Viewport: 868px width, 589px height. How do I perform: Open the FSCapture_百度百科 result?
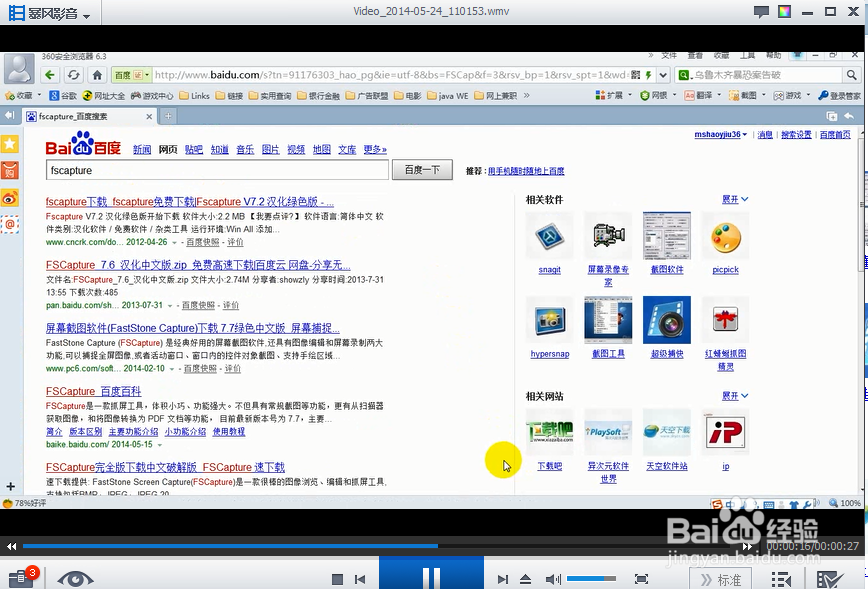tap(94, 391)
